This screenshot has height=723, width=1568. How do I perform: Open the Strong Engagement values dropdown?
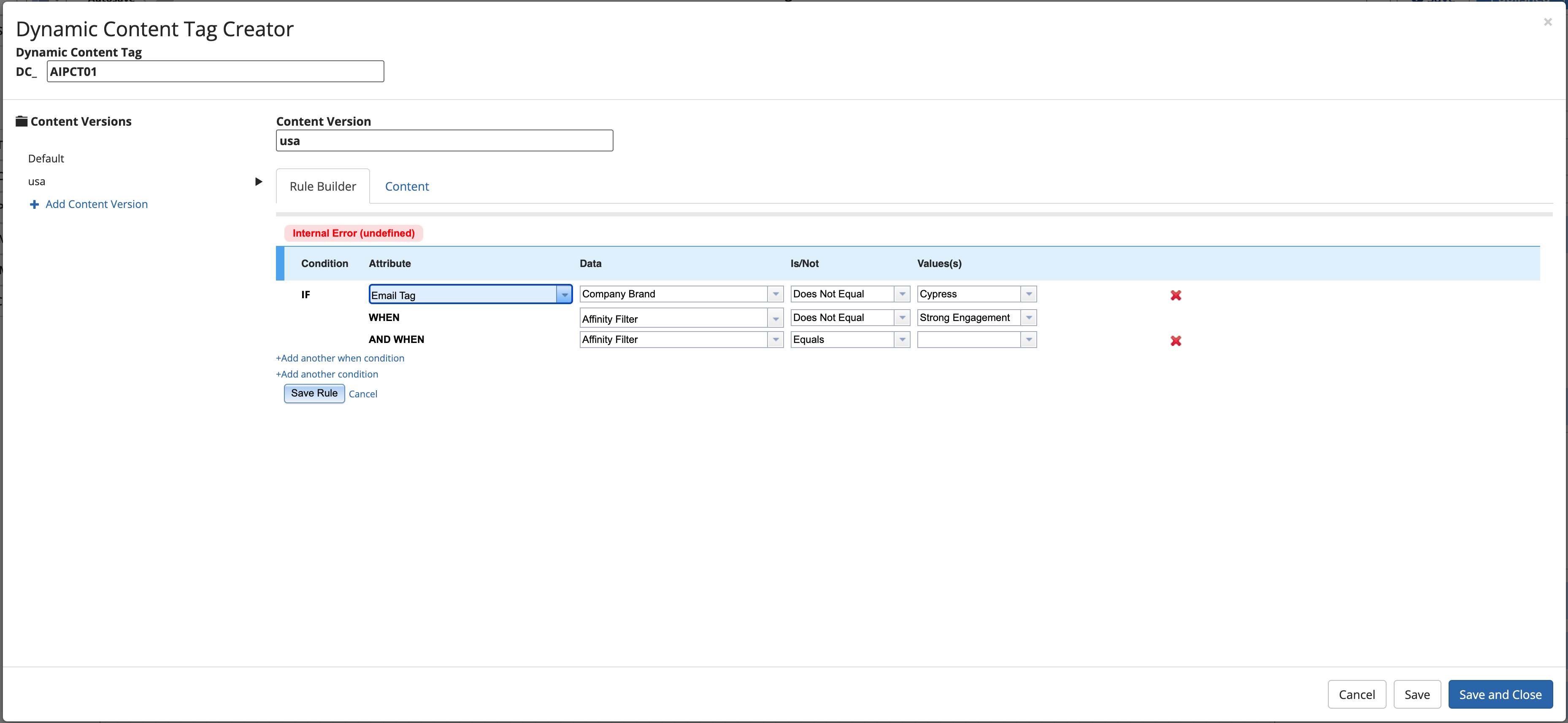click(1028, 318)
